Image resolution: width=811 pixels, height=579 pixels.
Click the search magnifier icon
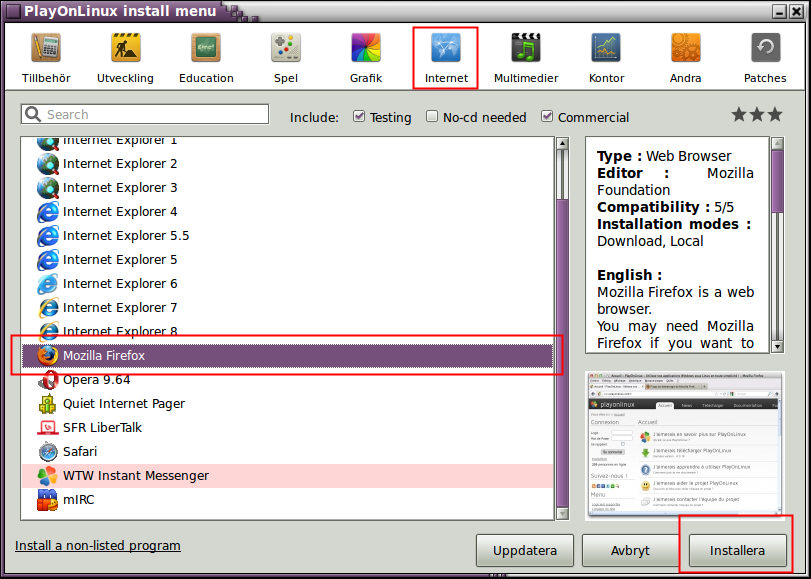(33, 114)
